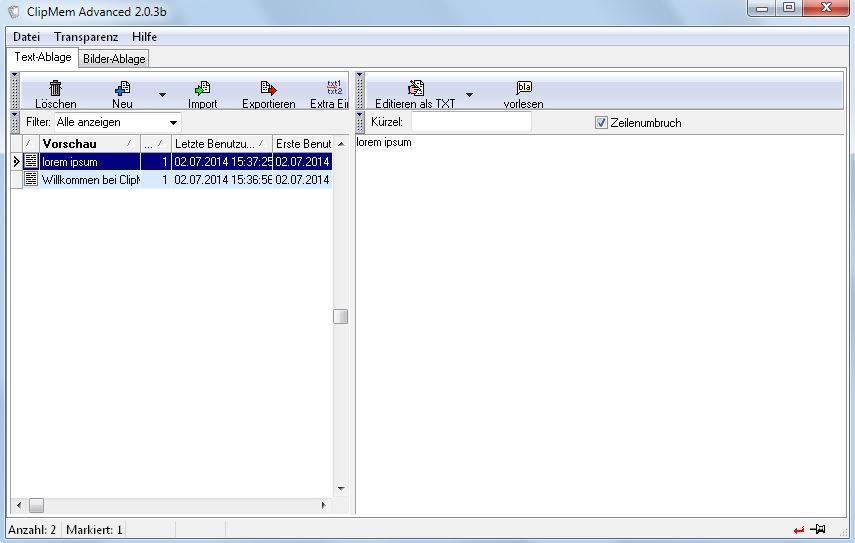Viewport: 855px width, 543px height.
Task: Click the row indicator of lorem ipsum
Action: tap(16, 162)
